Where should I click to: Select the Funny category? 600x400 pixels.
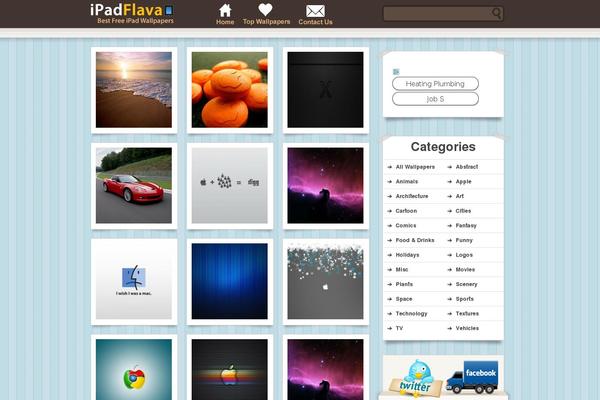464,240
